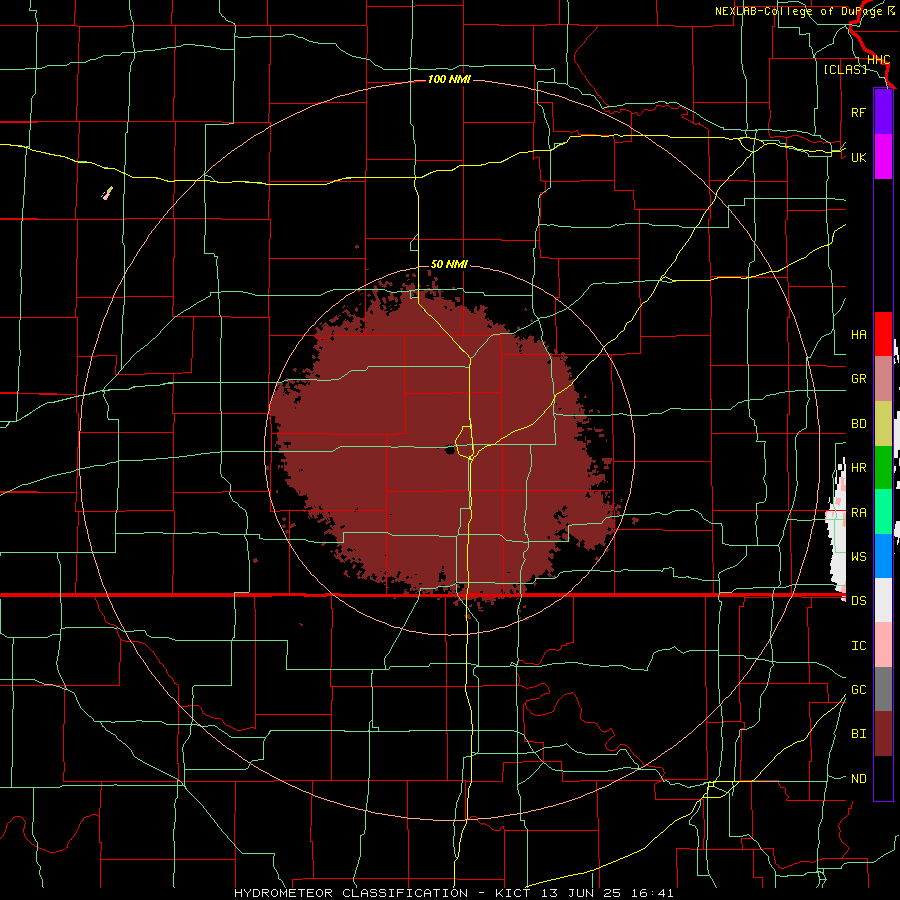Select the yellow BD legend swatch
This screenshot has width=900, height=900.
(883, 424)
